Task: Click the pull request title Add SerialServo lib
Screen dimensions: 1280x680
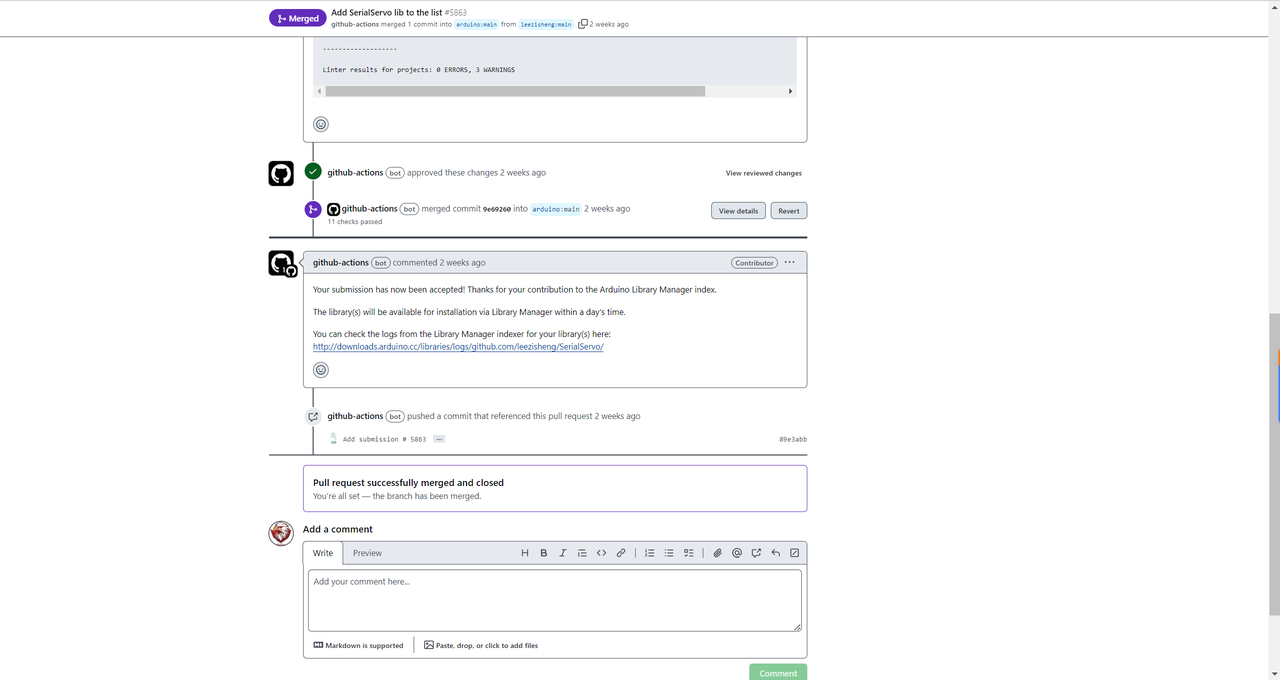Action: click(x=387, y=12)
